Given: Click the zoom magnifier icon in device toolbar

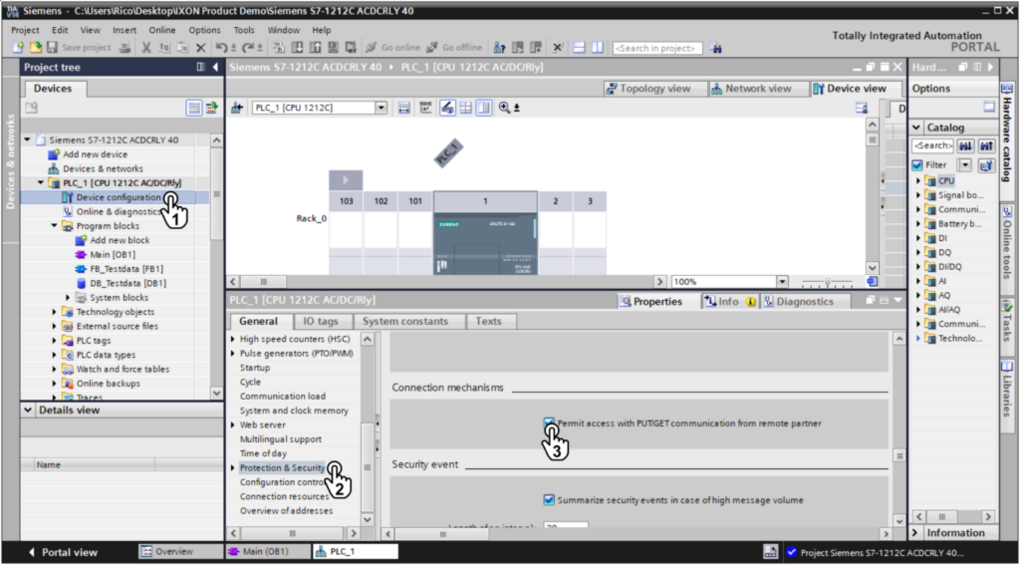Looking at the screenshot, I should click(505, 107).
